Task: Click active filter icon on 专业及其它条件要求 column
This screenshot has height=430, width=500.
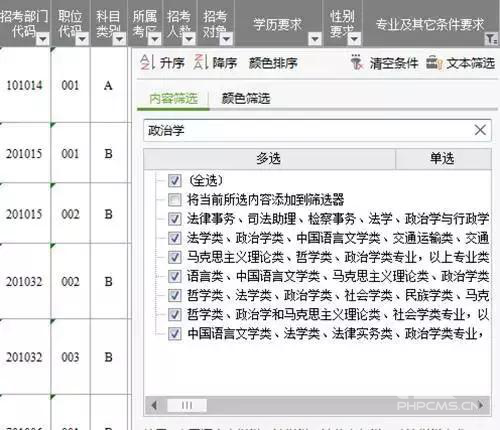Action: tap(491, 39)
